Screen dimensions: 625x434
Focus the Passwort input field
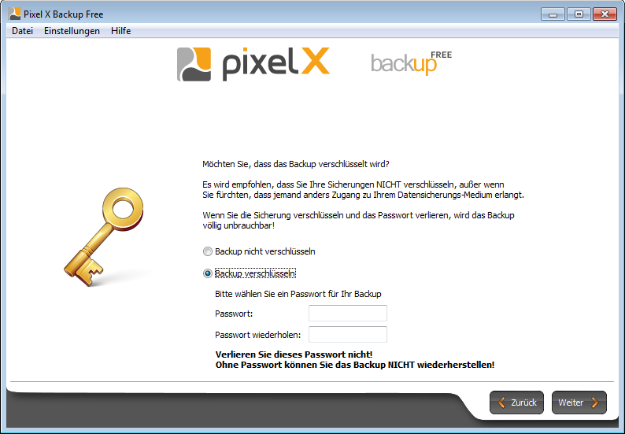pyautogui.click(x=348, y=313)
